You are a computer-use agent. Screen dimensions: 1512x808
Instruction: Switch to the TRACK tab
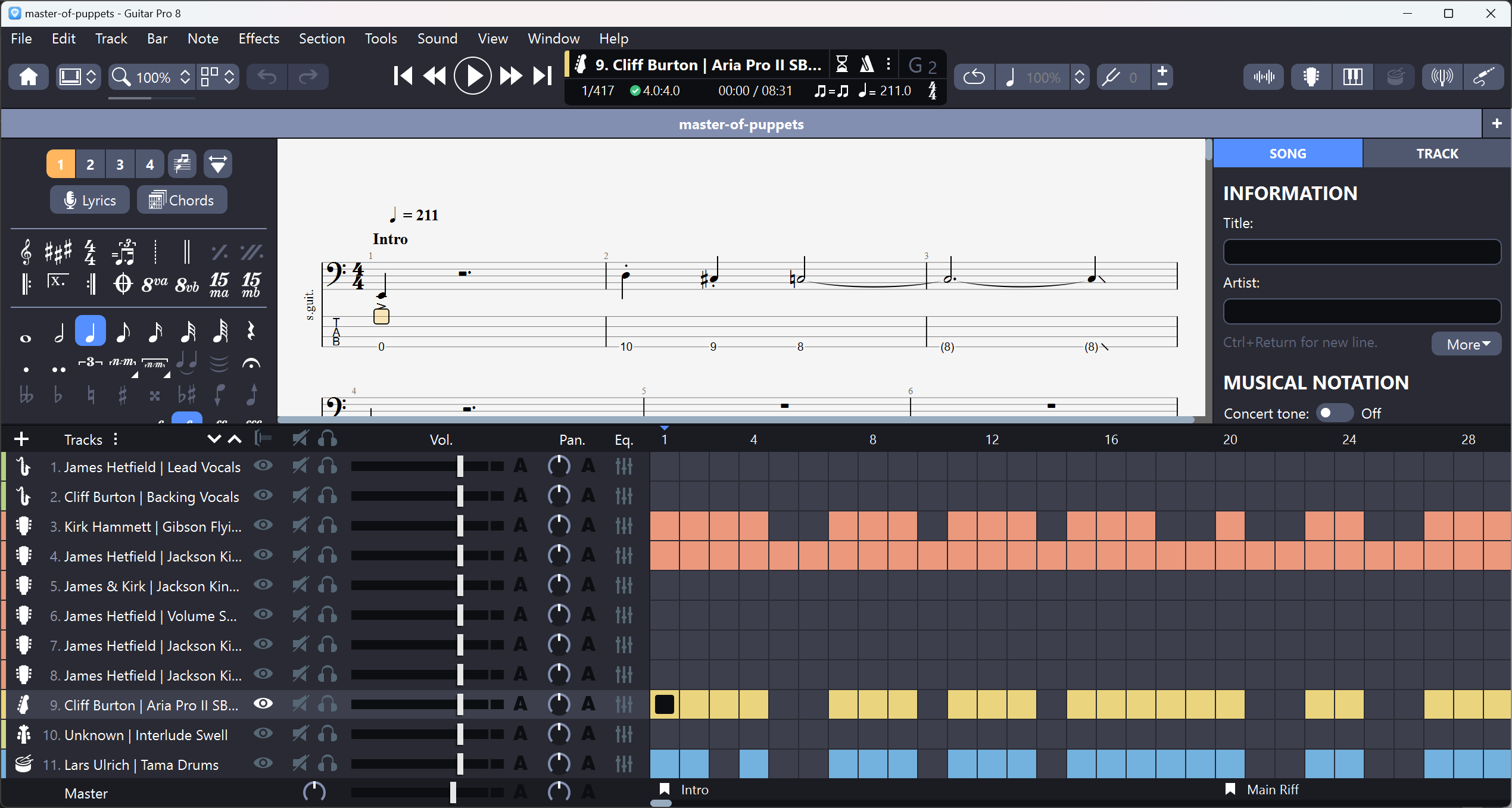(x=1437, y=154)
